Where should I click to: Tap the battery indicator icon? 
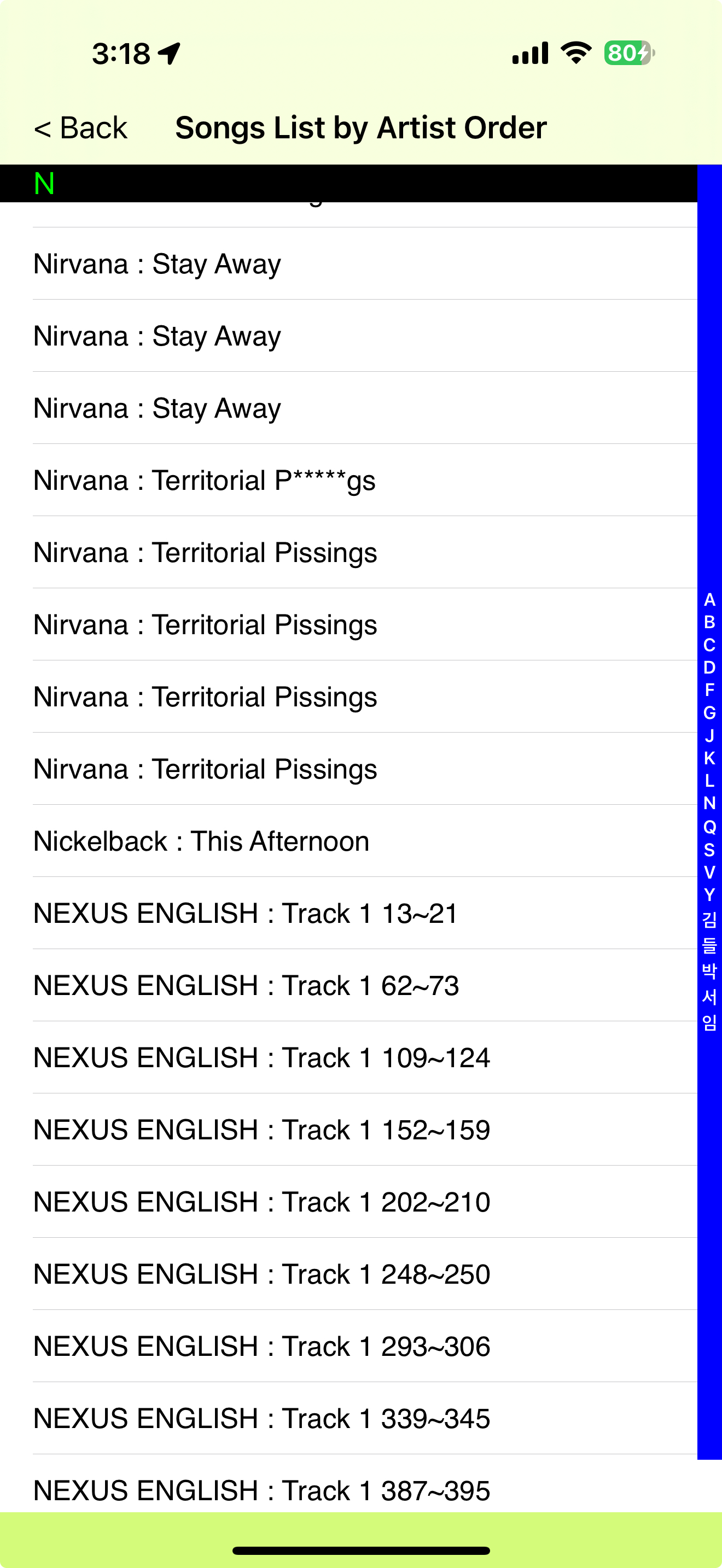tap(629, 53)
